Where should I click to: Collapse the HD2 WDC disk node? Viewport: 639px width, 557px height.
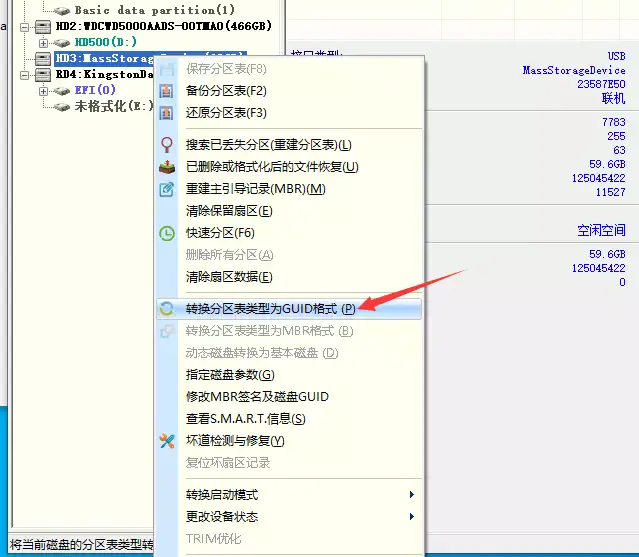(25, 27)
